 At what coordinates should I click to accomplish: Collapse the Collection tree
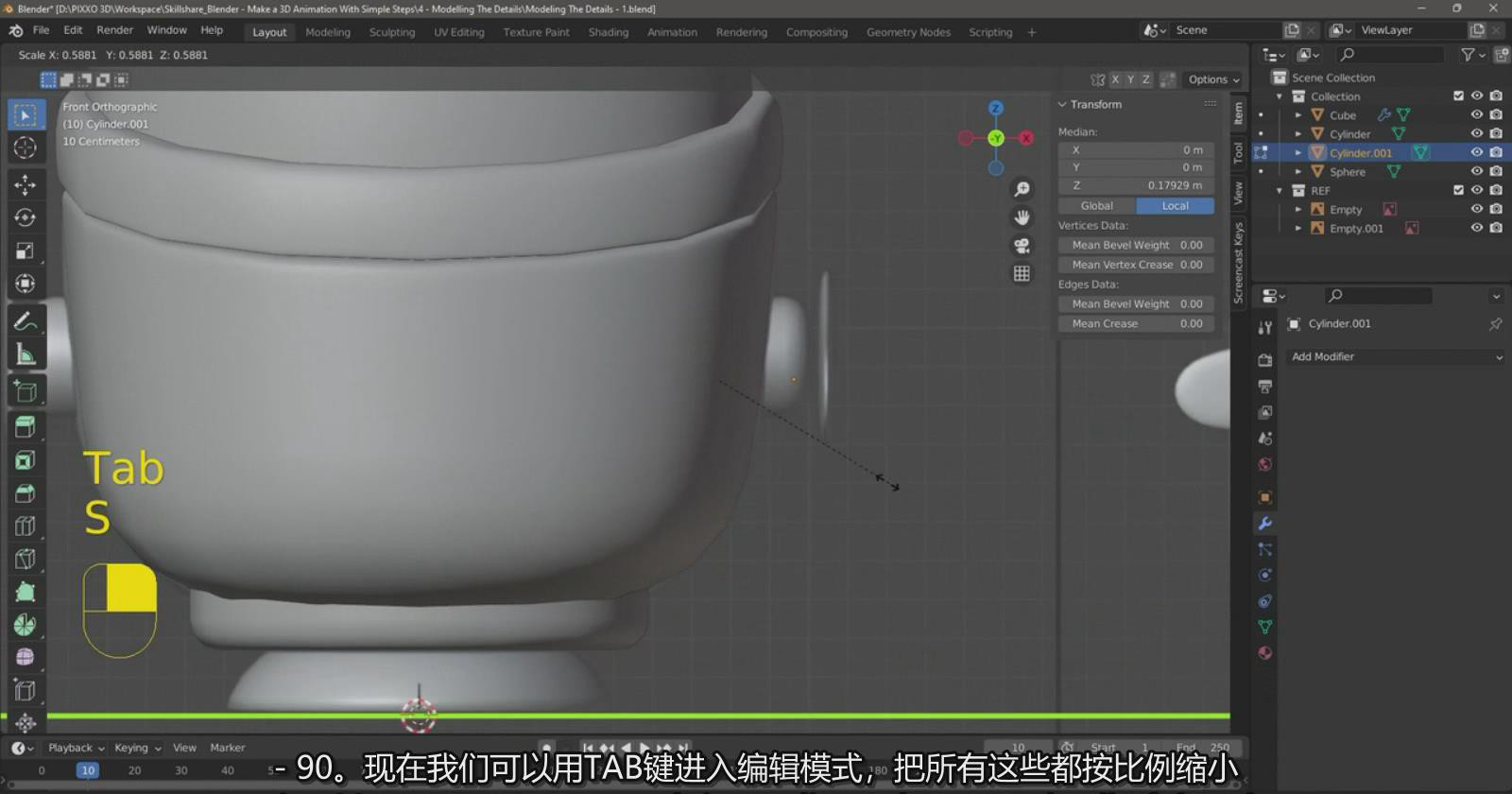1280,96
